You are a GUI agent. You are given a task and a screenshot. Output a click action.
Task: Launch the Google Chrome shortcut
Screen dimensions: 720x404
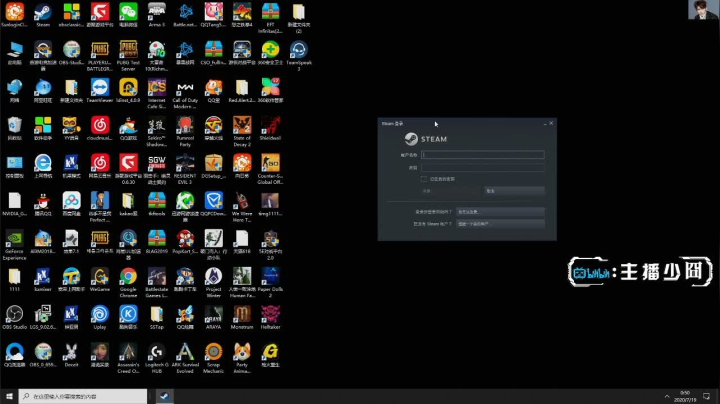(128, 283)
